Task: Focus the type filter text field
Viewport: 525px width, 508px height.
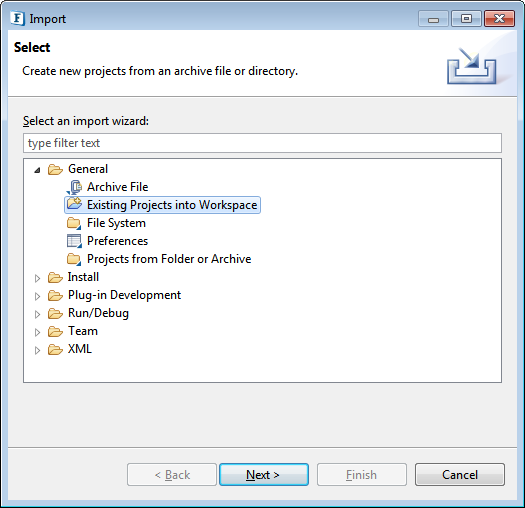Action: (x=262, y=143)
